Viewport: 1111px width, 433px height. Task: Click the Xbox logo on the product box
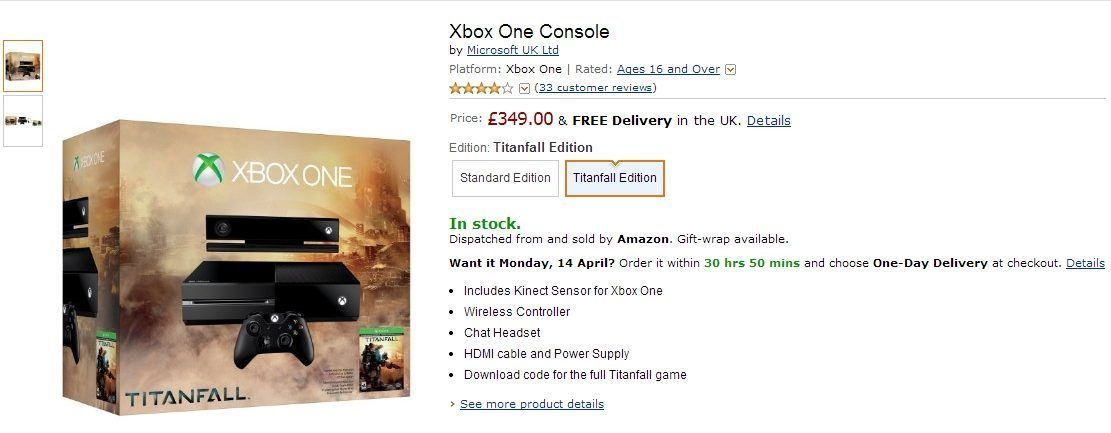point(208,169)
